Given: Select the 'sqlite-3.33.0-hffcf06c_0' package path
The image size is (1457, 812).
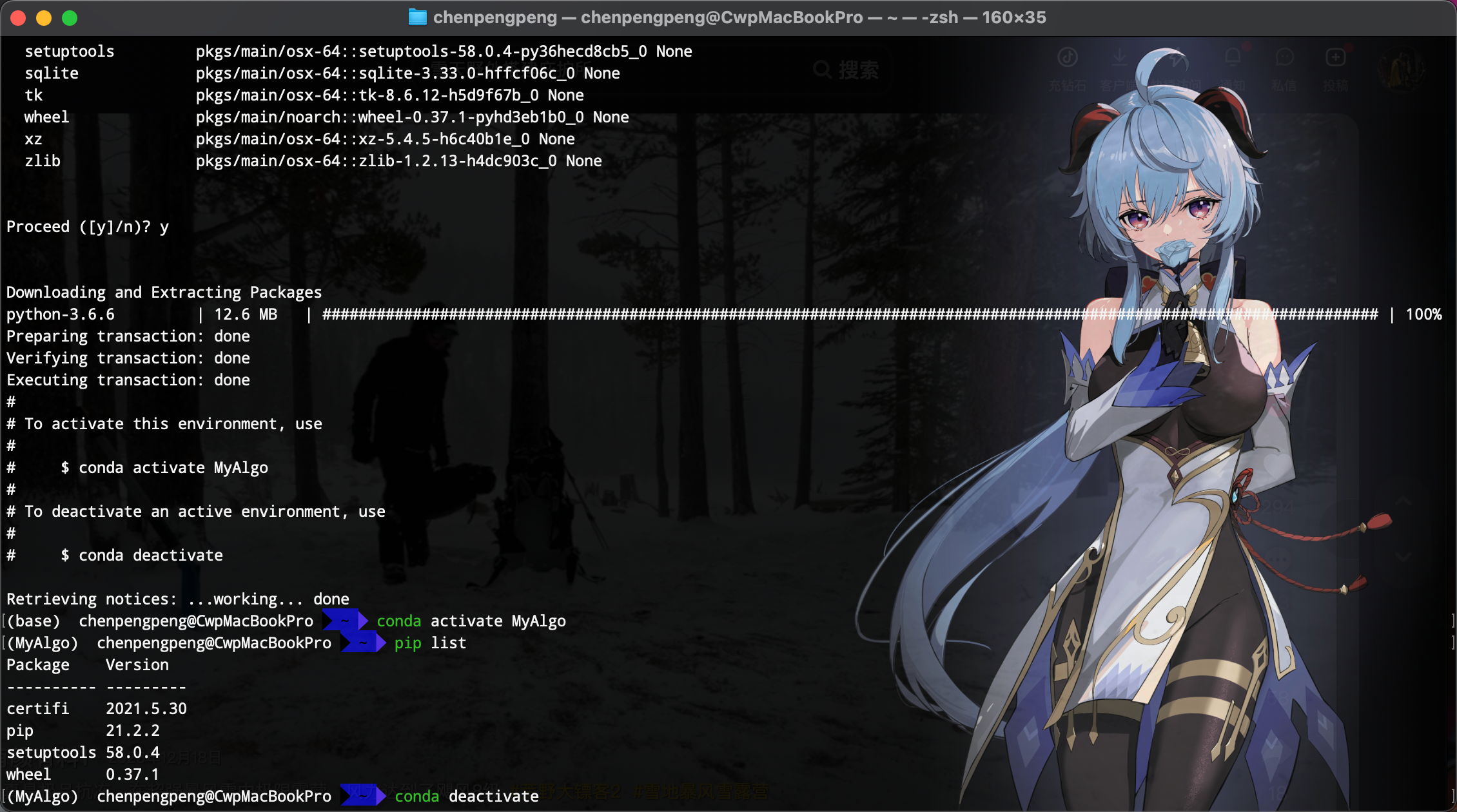Looking at the screenshot, I should pos(386,73).
